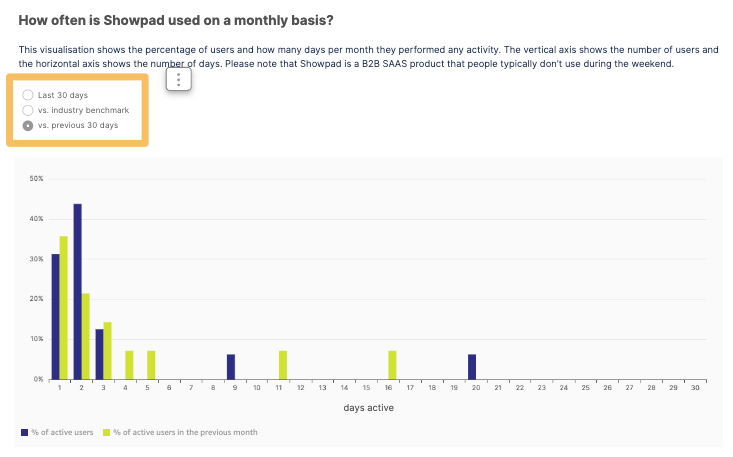Open the three-dot options menu
The width and height of the screenshot is (733, 457).
tap(178, 80)
